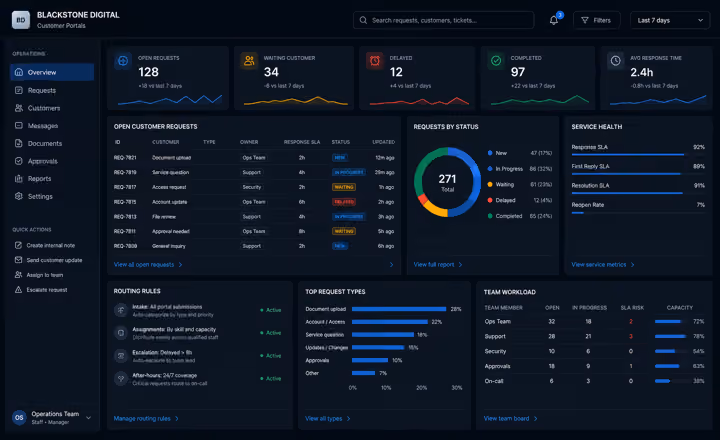The image size is (720, 440).
Task: Click the In Progress legend entry
Action: point(520,169)
